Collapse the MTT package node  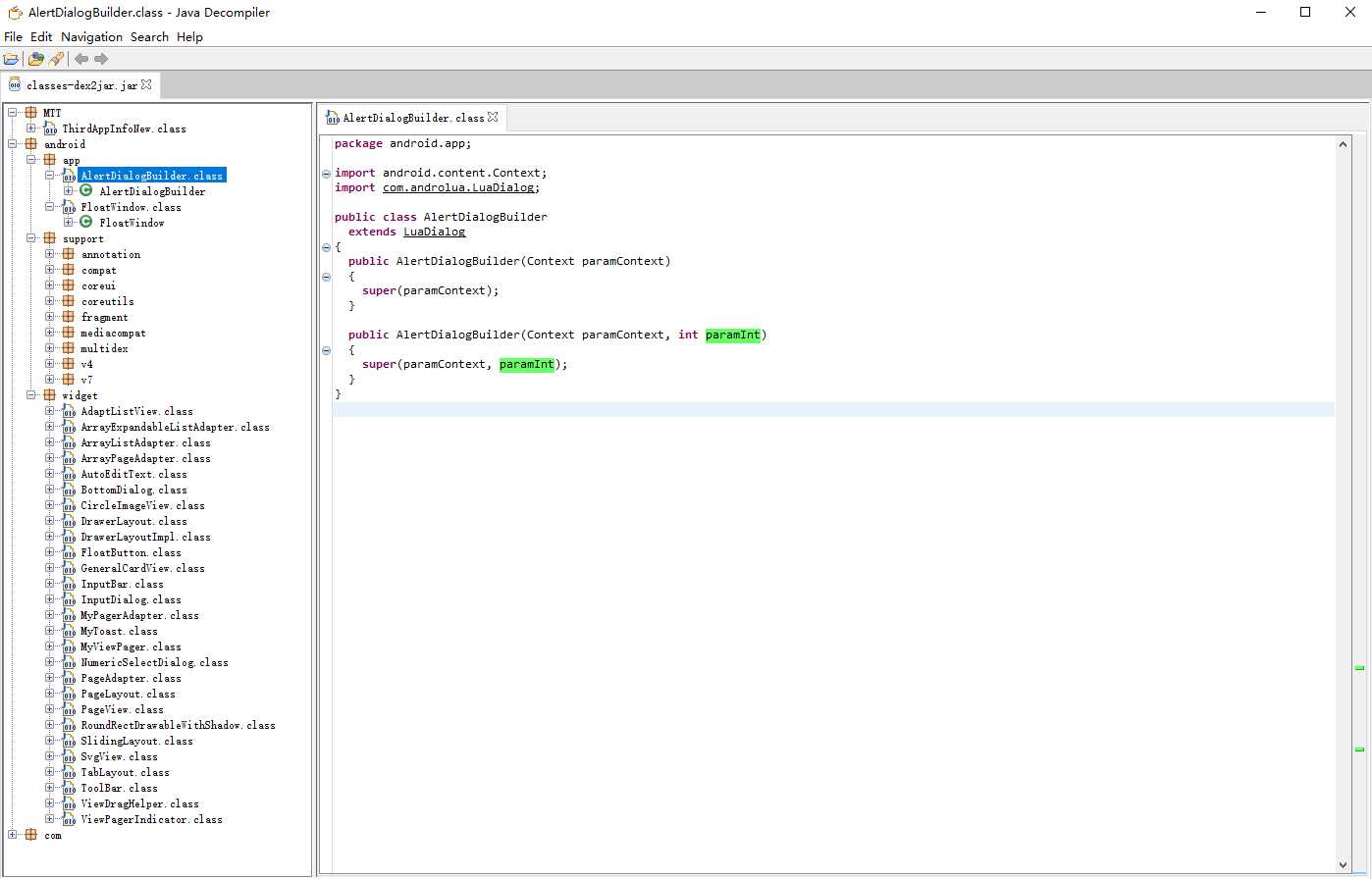pyautogui.click(x=13, y=113)
